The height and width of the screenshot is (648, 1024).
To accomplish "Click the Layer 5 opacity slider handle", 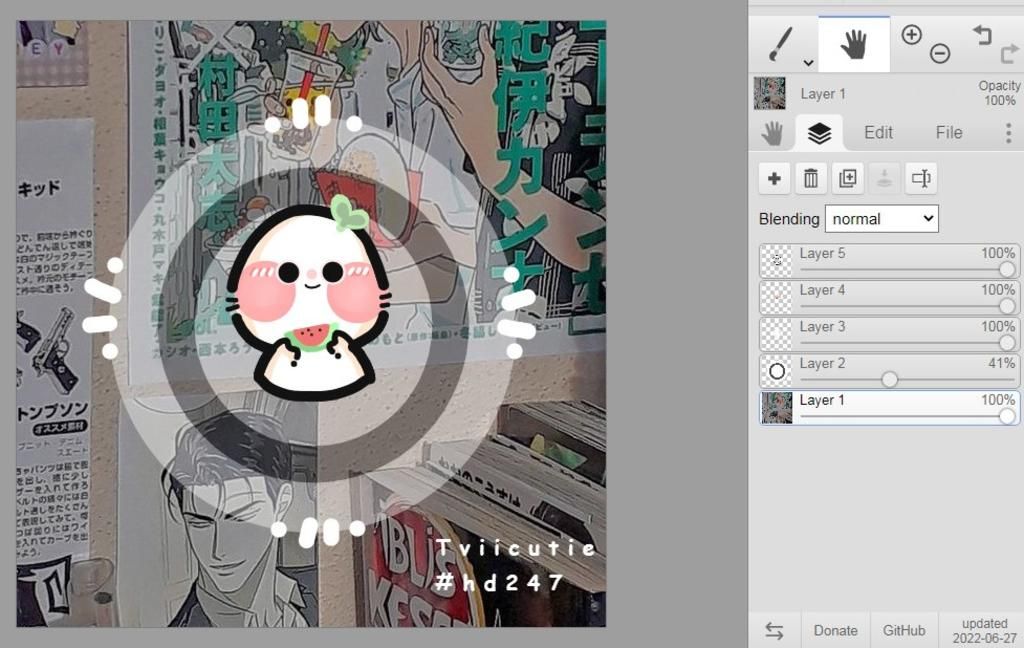I will (1007, 269).
